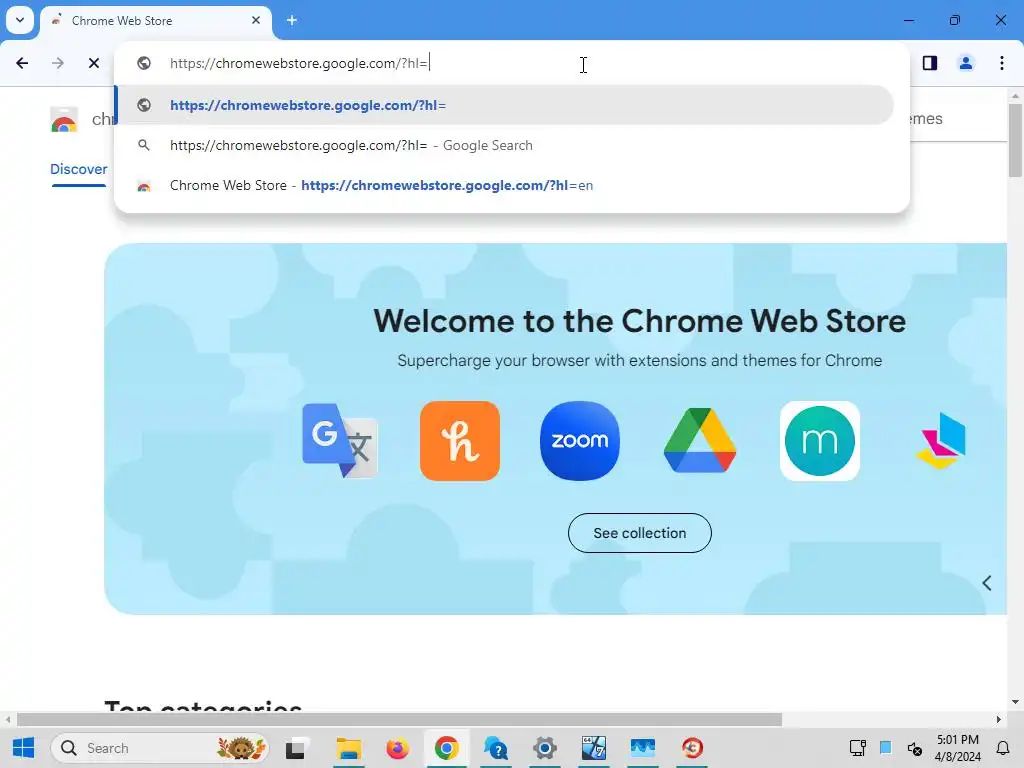This screenshot has width=1024, height=768.
Task: Click the browser forward arrow
Action: pos(58,63)
